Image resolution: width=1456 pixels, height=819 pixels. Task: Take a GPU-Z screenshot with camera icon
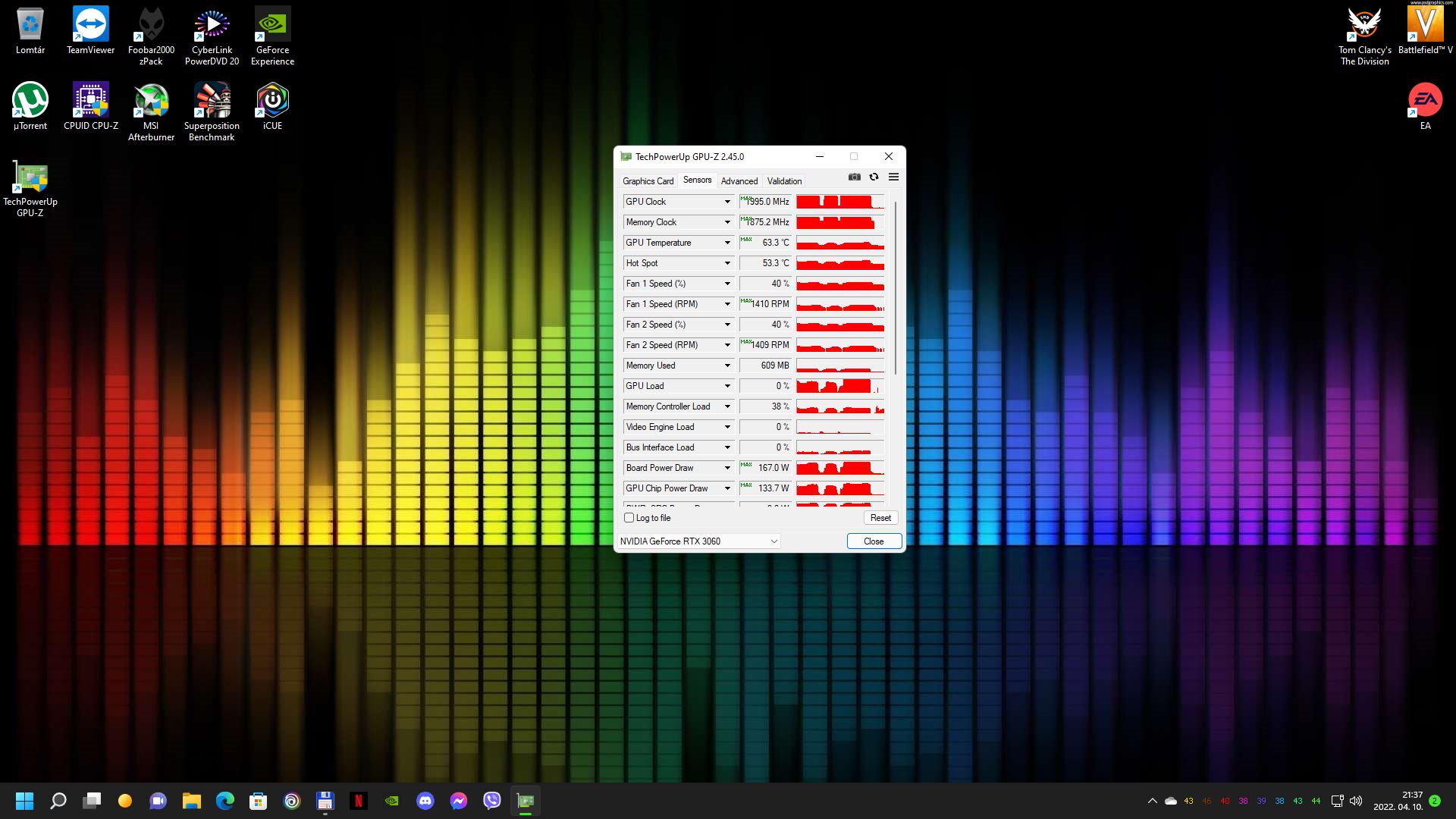pyautogui.click(x=855, y=177)
